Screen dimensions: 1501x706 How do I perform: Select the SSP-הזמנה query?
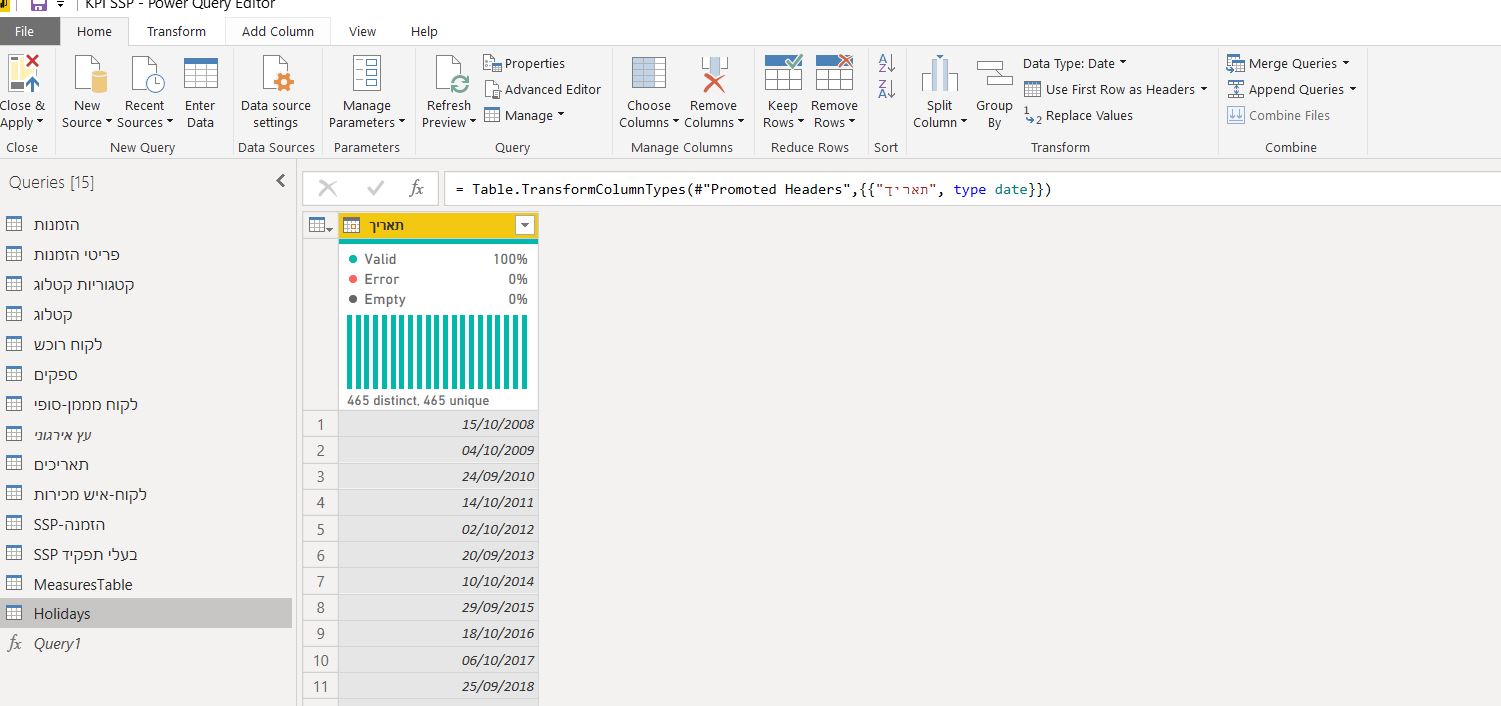point(146,524)
